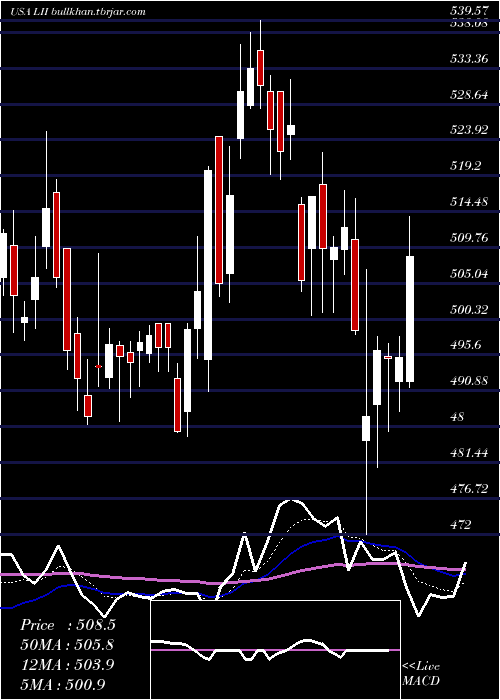Image resolution: width=500 pixels, height=700 pixels.
Task: Click the '12MA : 503.9' readout
Action: coord(67,664)
